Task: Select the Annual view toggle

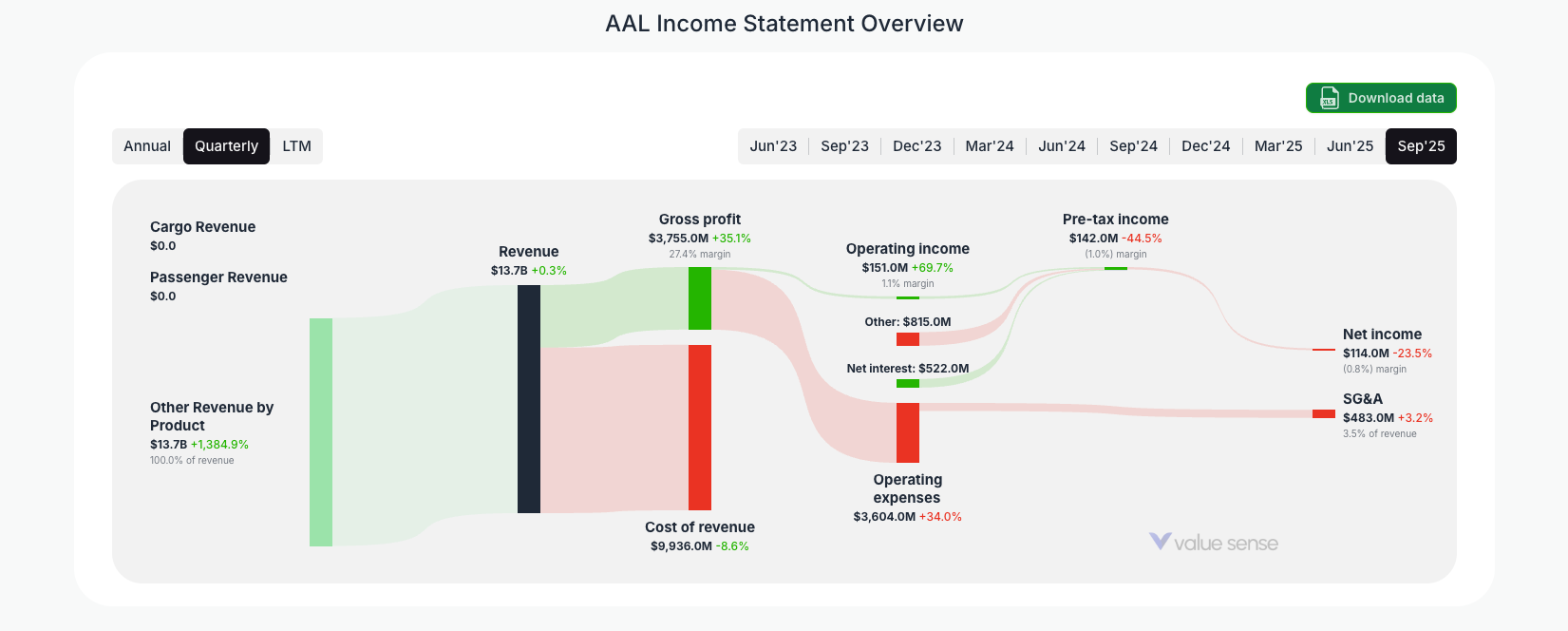Action: click(x=147, y=145)
